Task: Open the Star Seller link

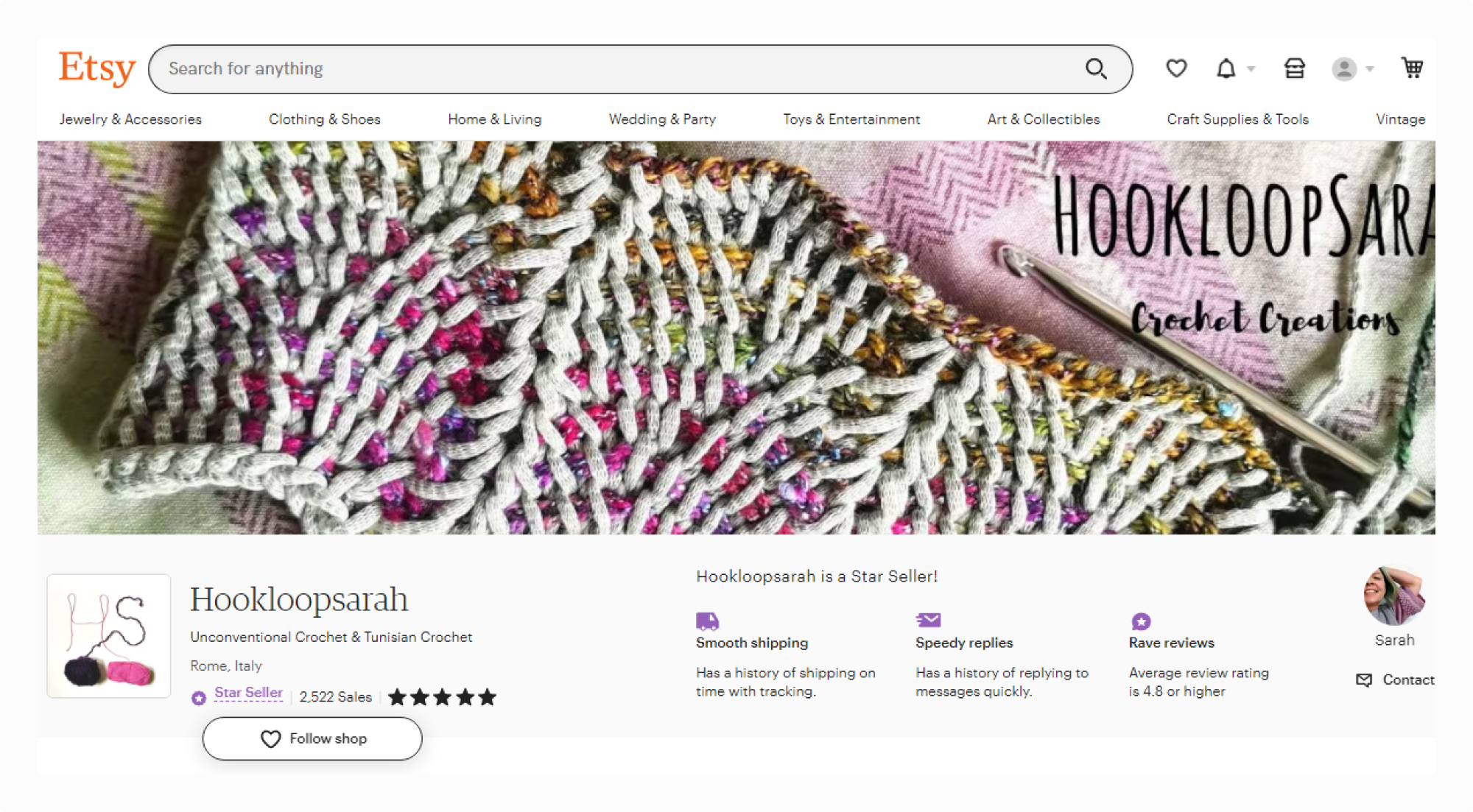Action: pyautogui.click(x=248, y=693)
